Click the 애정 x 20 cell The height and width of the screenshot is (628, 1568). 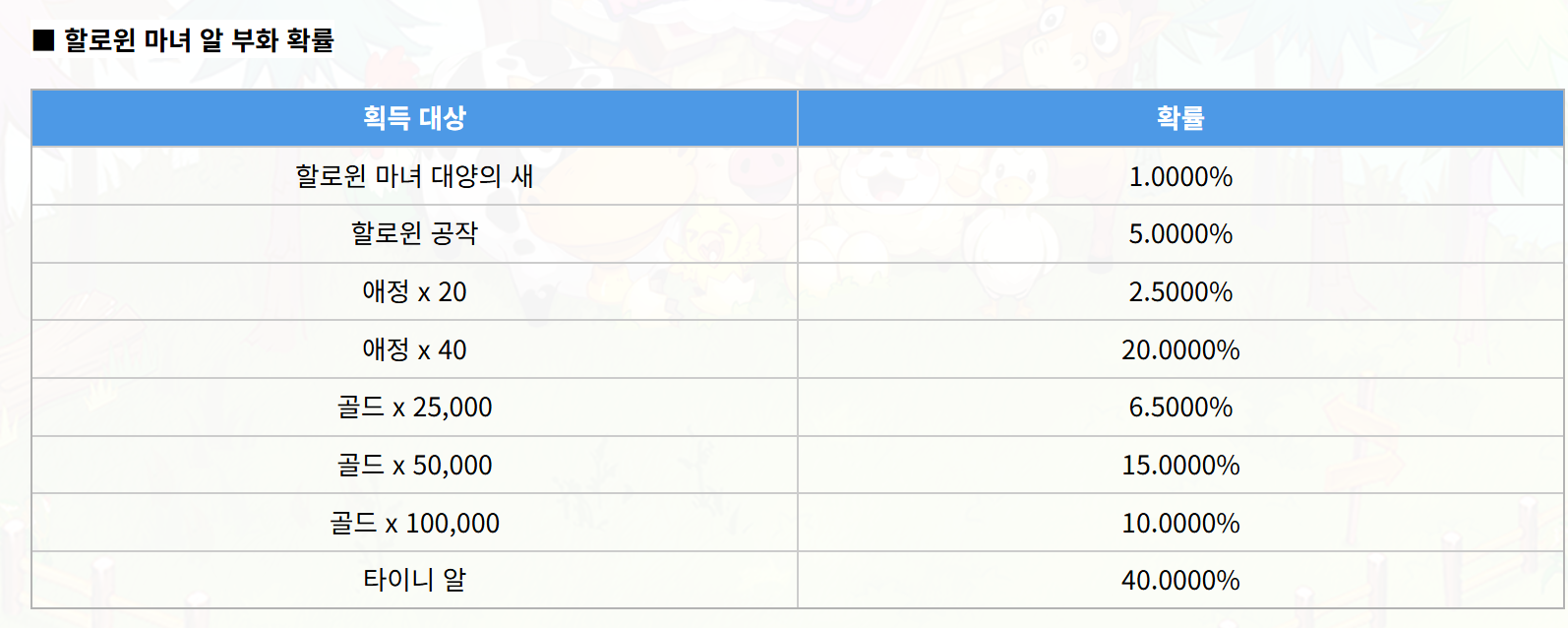(x=414, y=291)
